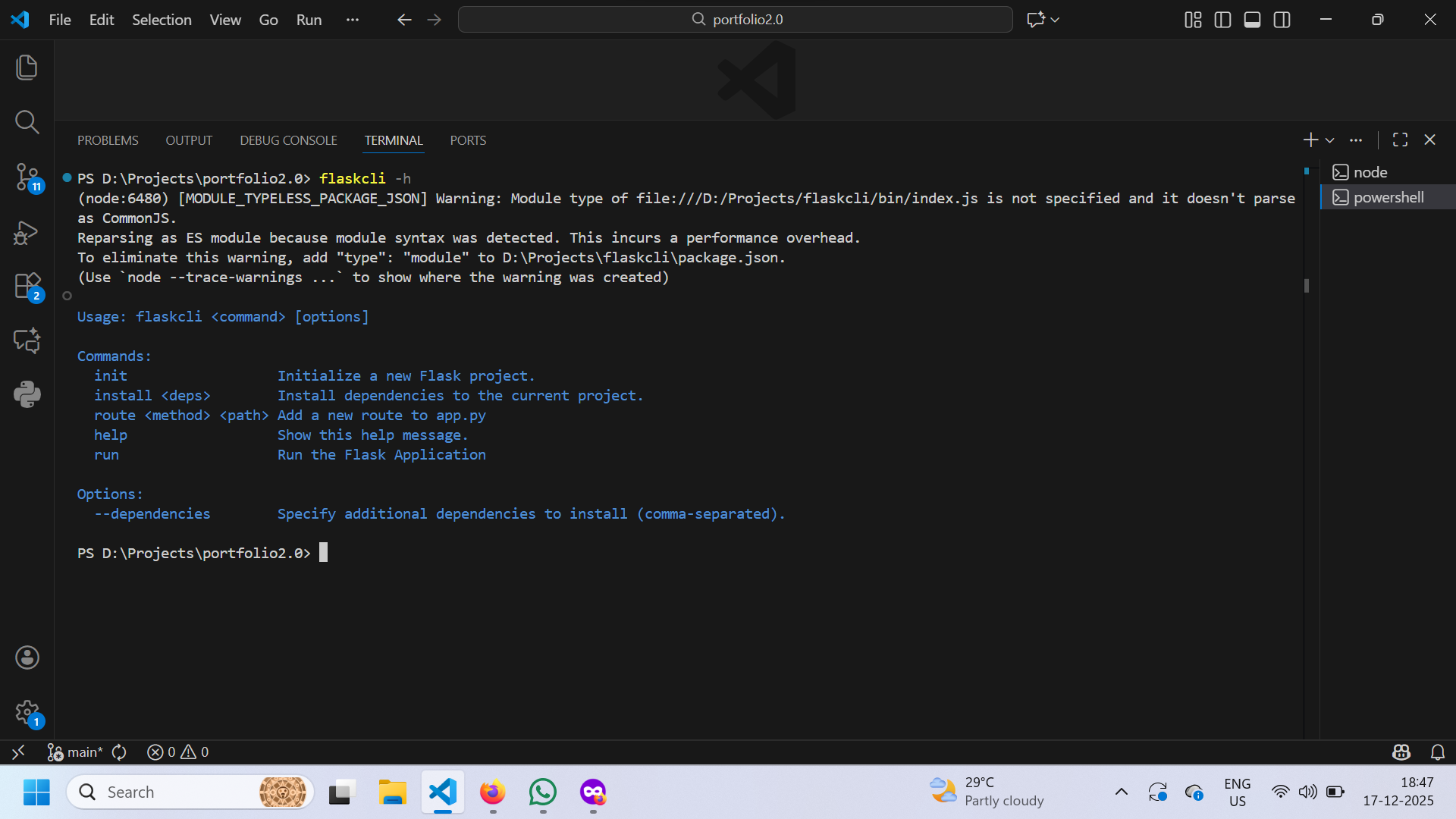
Task: Toggle the primary side bar layout button
Action: pos(1222,20)
